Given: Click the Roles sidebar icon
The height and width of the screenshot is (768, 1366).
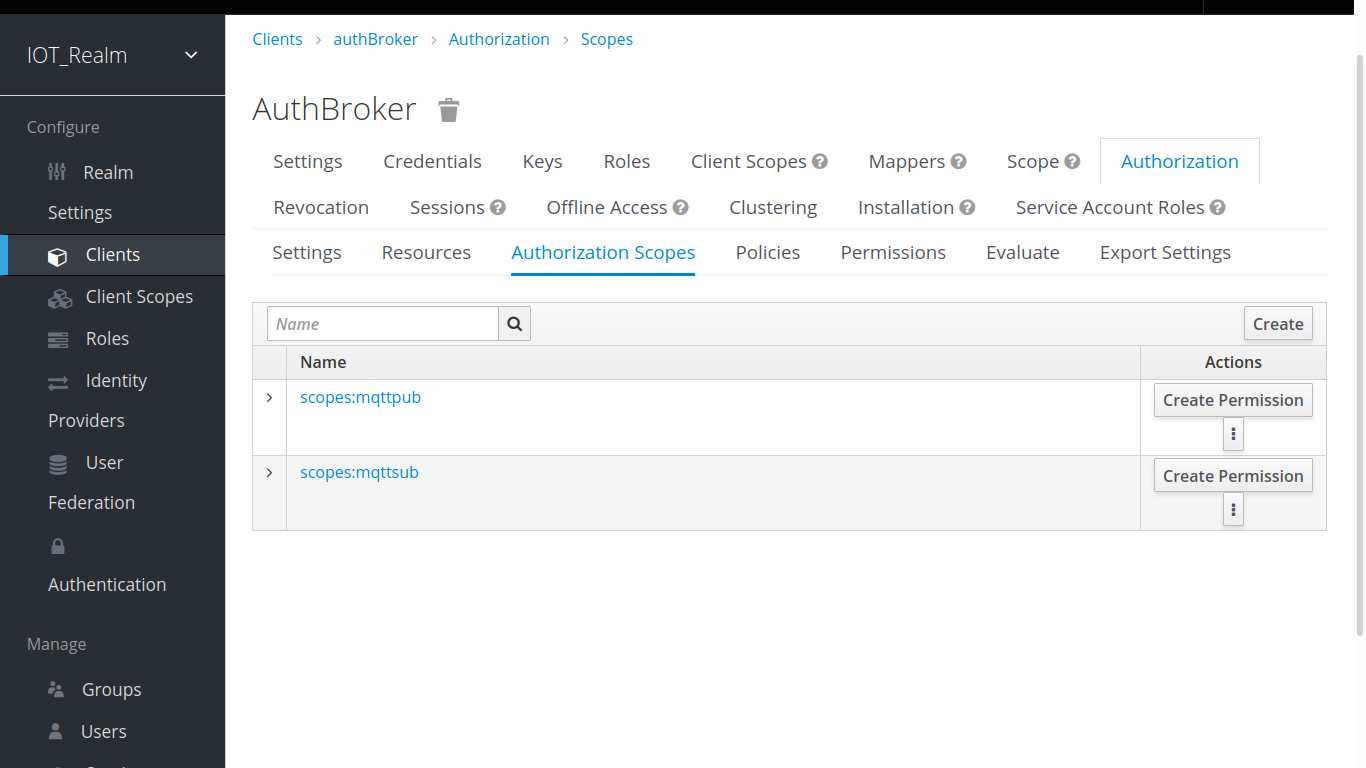Looking at the screenshot, I should pyautogui.click(x=58, y=340).
